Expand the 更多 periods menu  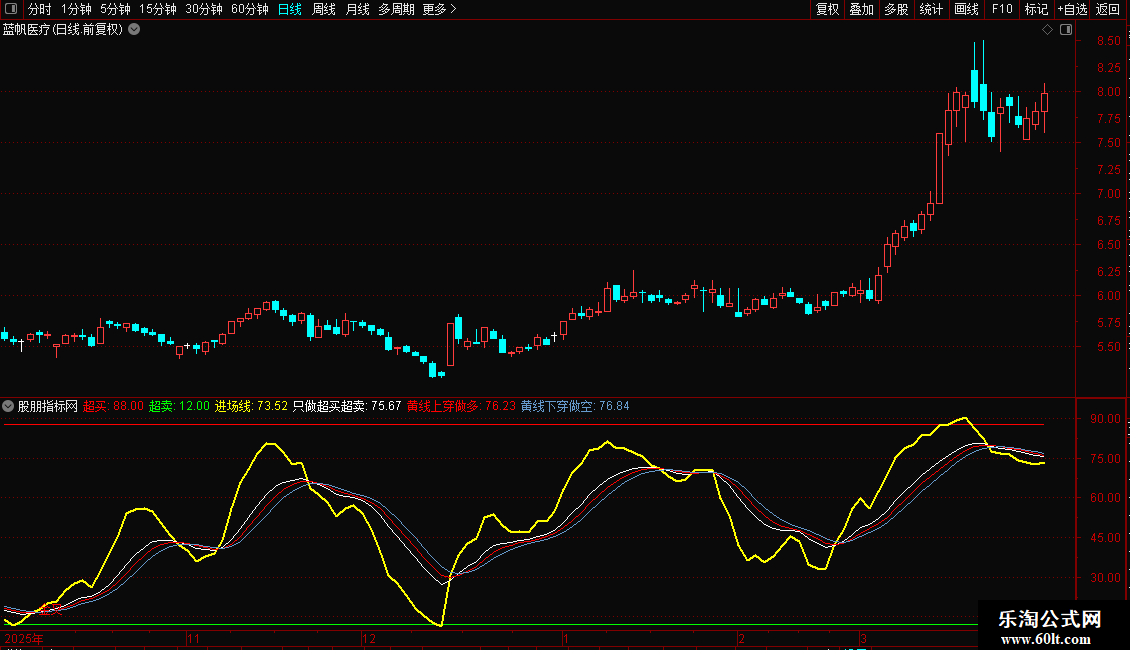pos(439,9)
